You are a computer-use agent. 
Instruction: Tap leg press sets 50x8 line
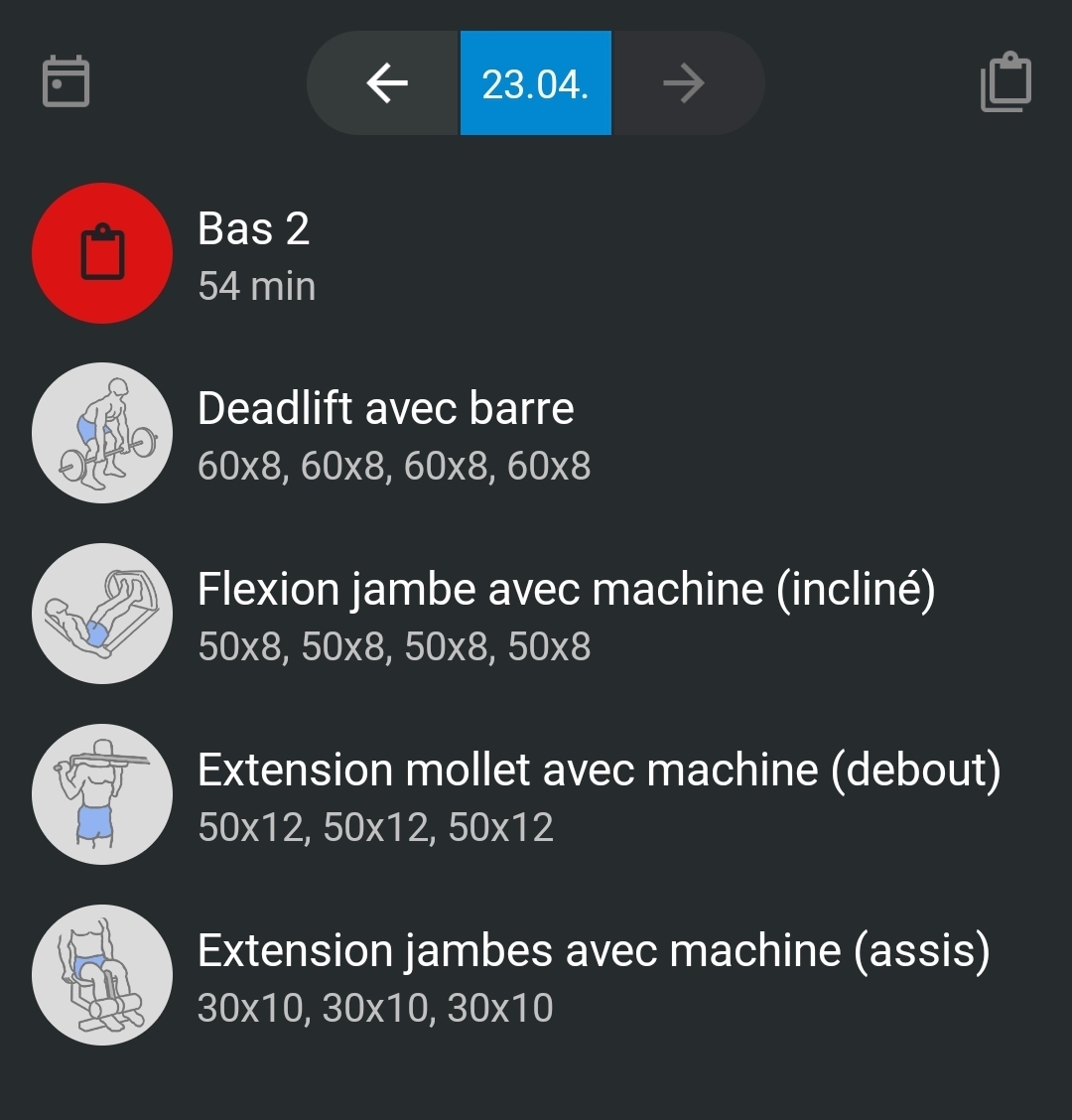click(x=394, y=646)
